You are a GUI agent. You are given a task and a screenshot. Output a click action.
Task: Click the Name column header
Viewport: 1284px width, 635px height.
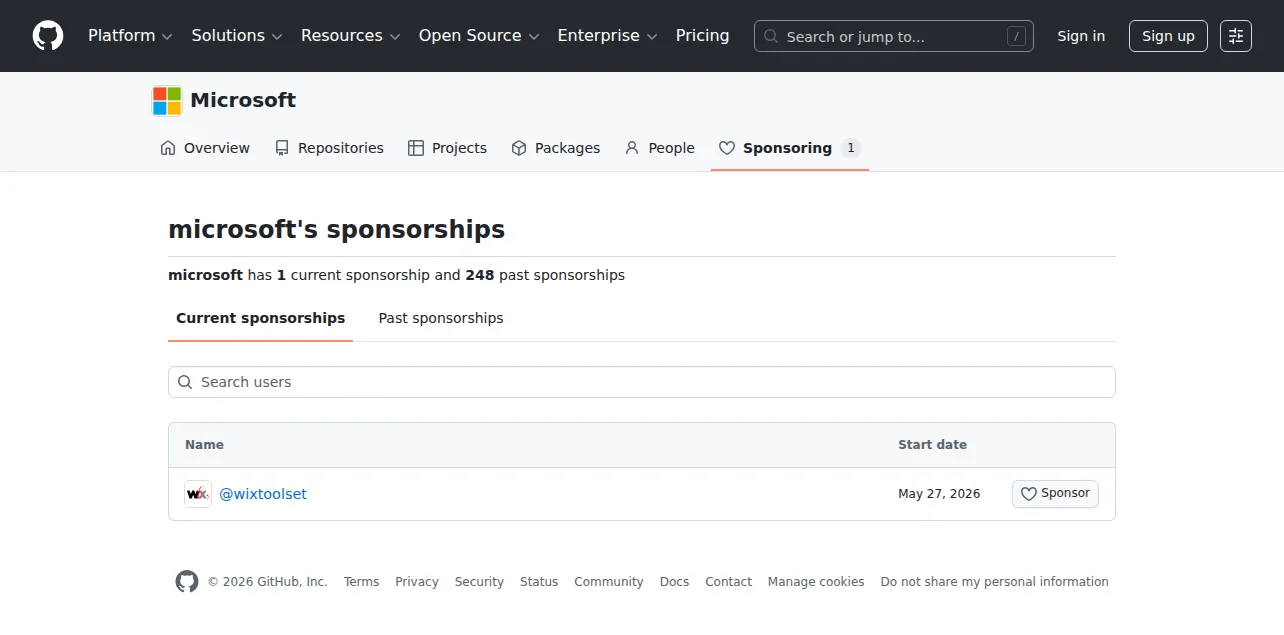pos(204,445)
